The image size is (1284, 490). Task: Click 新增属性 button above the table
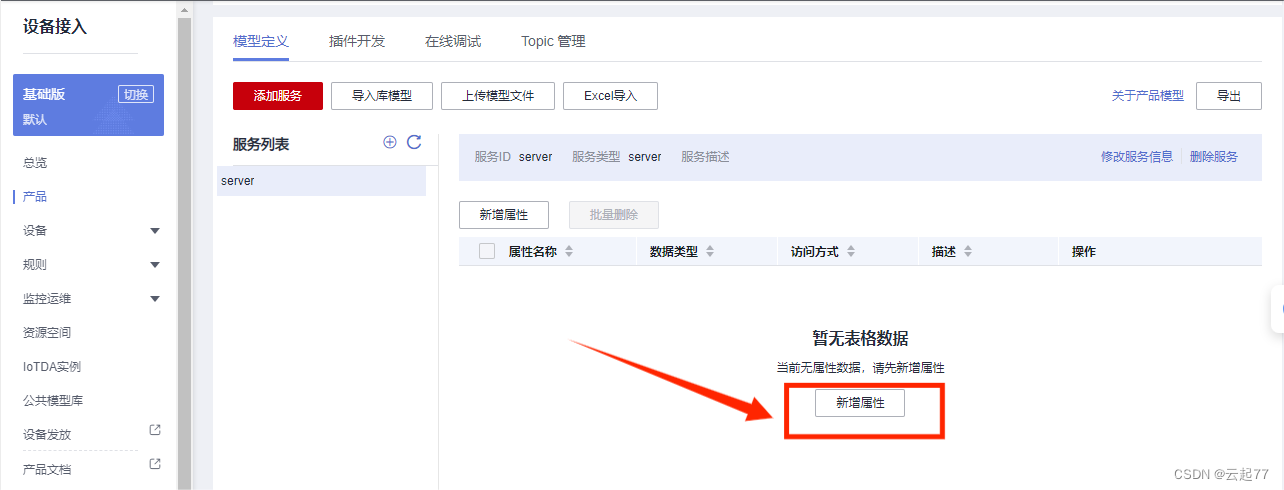504,215
